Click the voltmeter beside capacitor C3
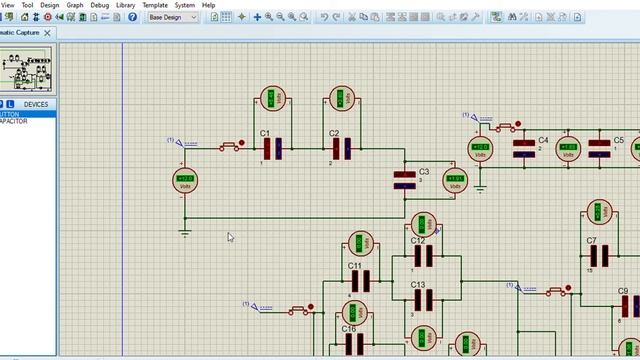Screen dimensions: 640x360 455,180
